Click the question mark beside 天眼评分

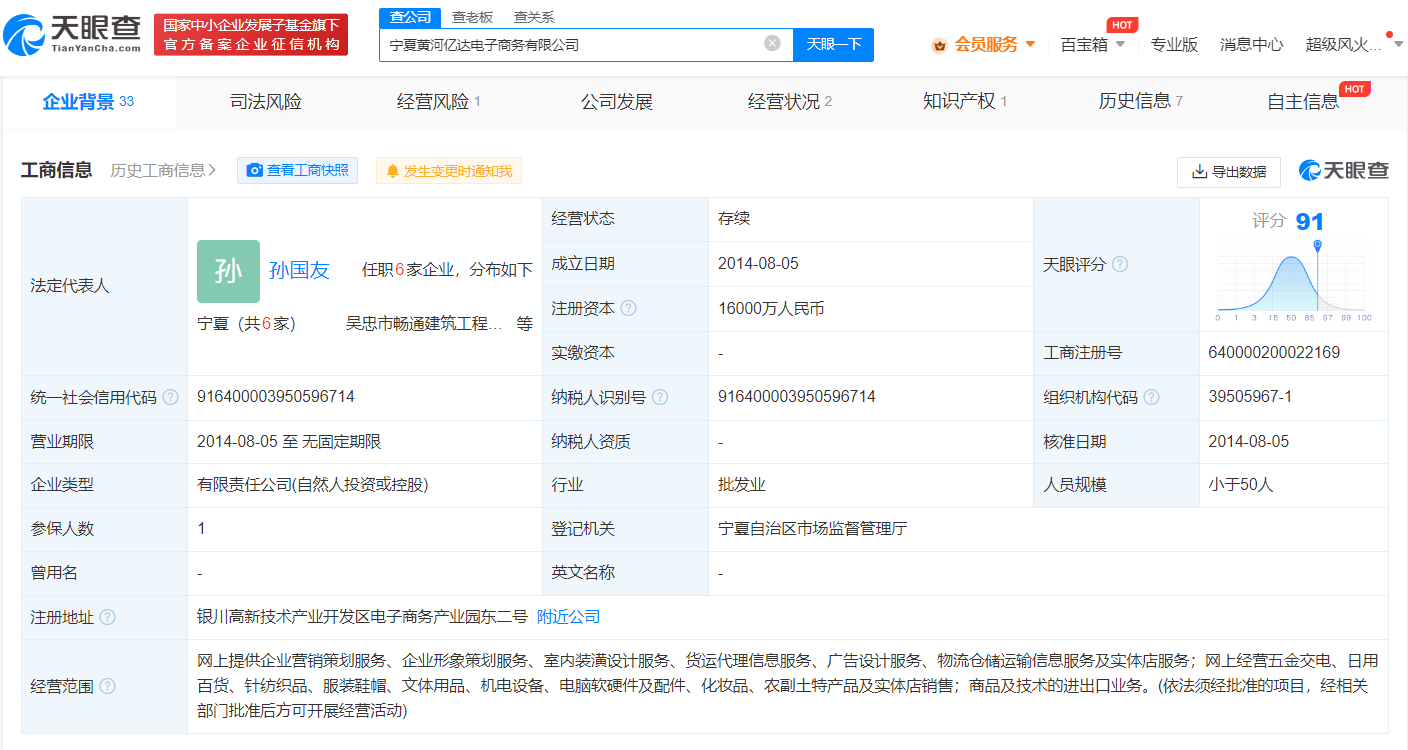tap(1120, 264)
